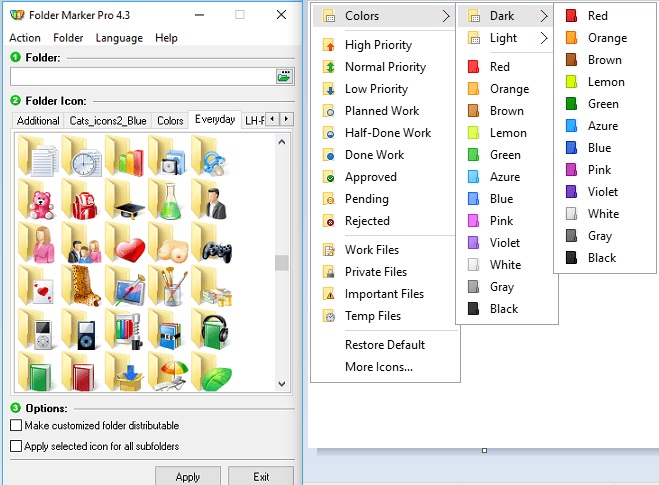The width and height of the screenshot is (659, 485).
Task: Select Dark Black folder color
Action: click(x=604, y=258)
